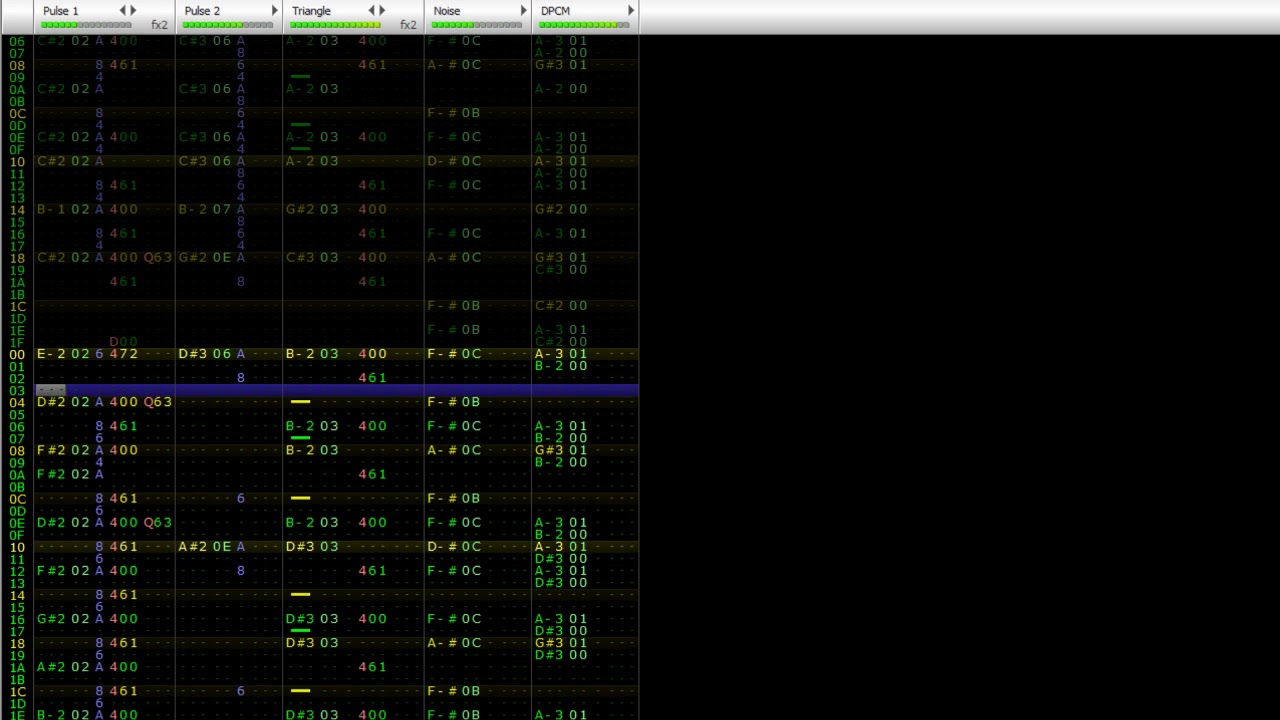Click the Triangle channel level meter

tap(336, 25)
